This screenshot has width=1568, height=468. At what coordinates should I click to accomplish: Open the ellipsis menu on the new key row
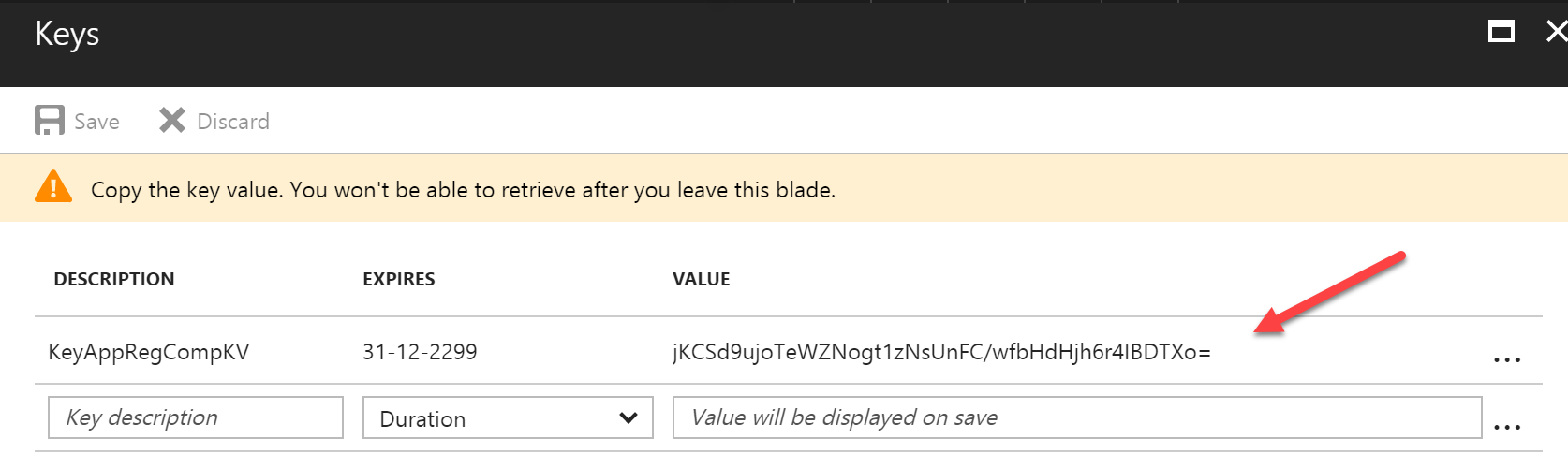click(1506, 427)
